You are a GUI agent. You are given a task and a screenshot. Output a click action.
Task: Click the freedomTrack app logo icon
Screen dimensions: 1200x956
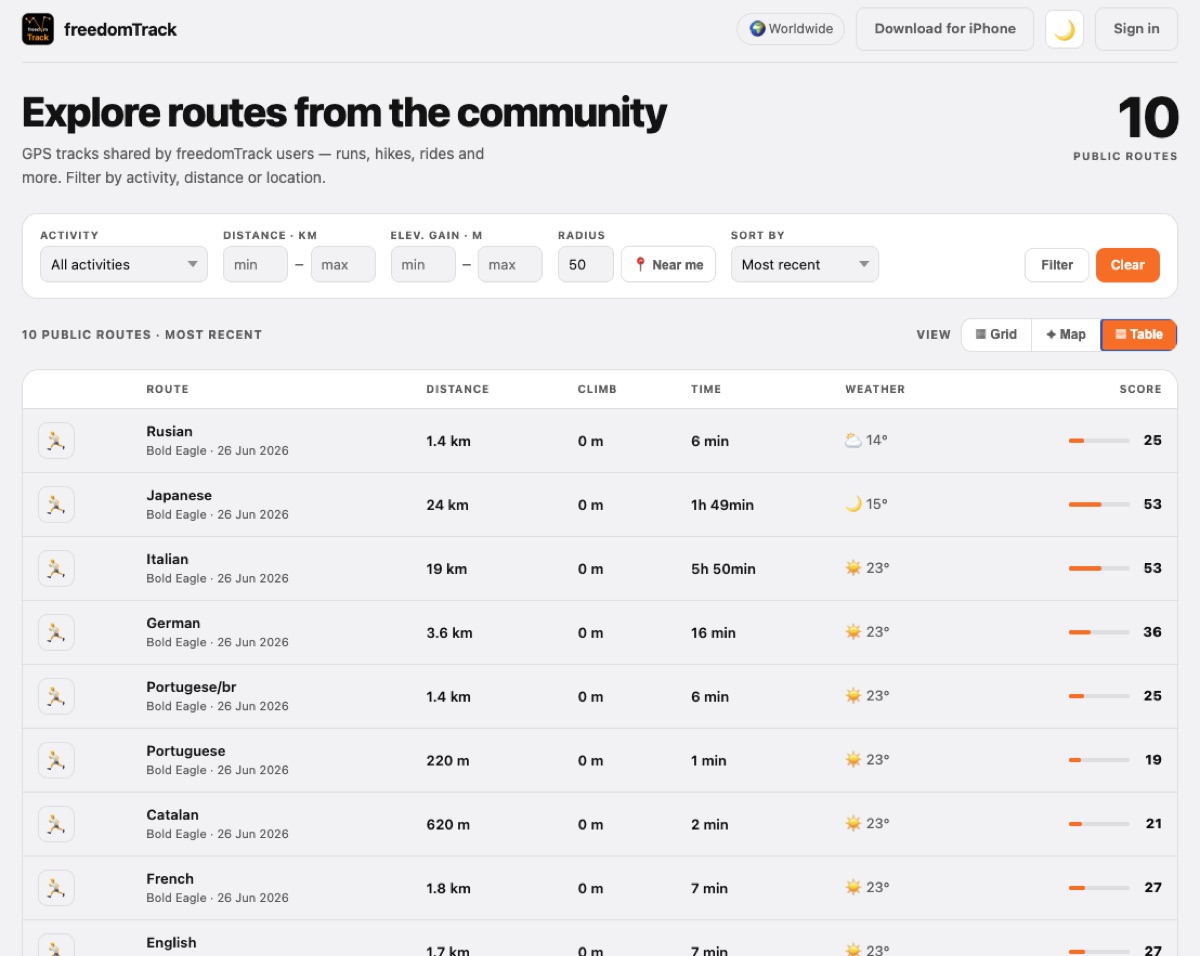(x=38, y=29)
